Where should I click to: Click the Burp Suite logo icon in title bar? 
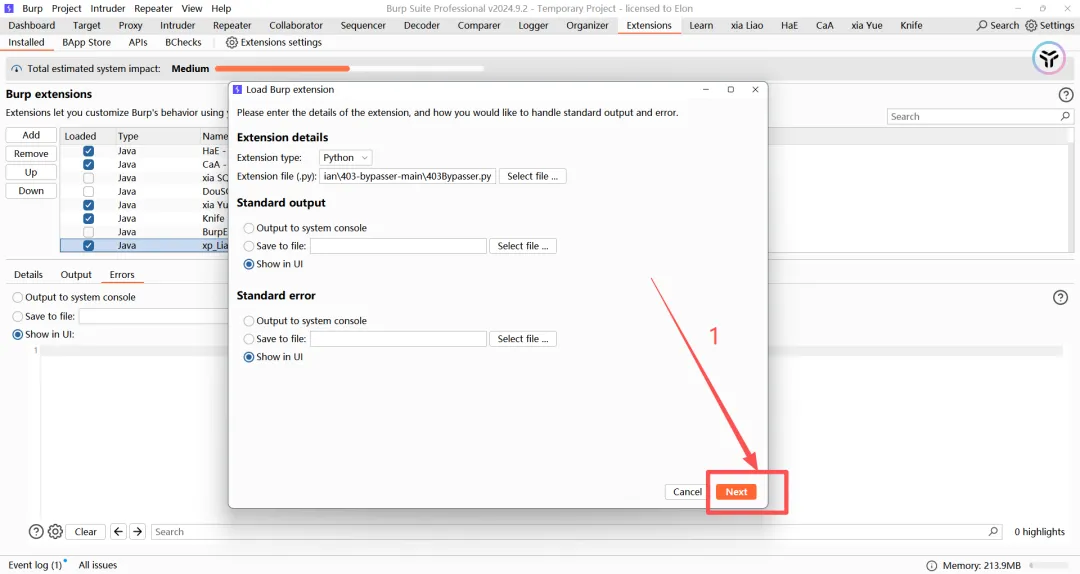click(9, 8)
